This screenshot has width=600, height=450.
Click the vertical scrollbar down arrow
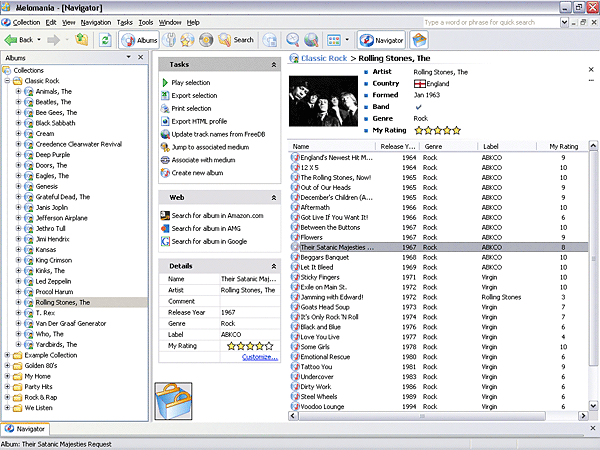tap(593, 405)
